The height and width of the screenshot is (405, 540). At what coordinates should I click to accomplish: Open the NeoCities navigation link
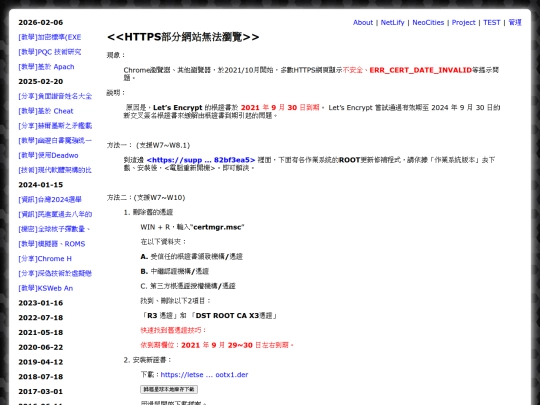click(x=428, y=22)
